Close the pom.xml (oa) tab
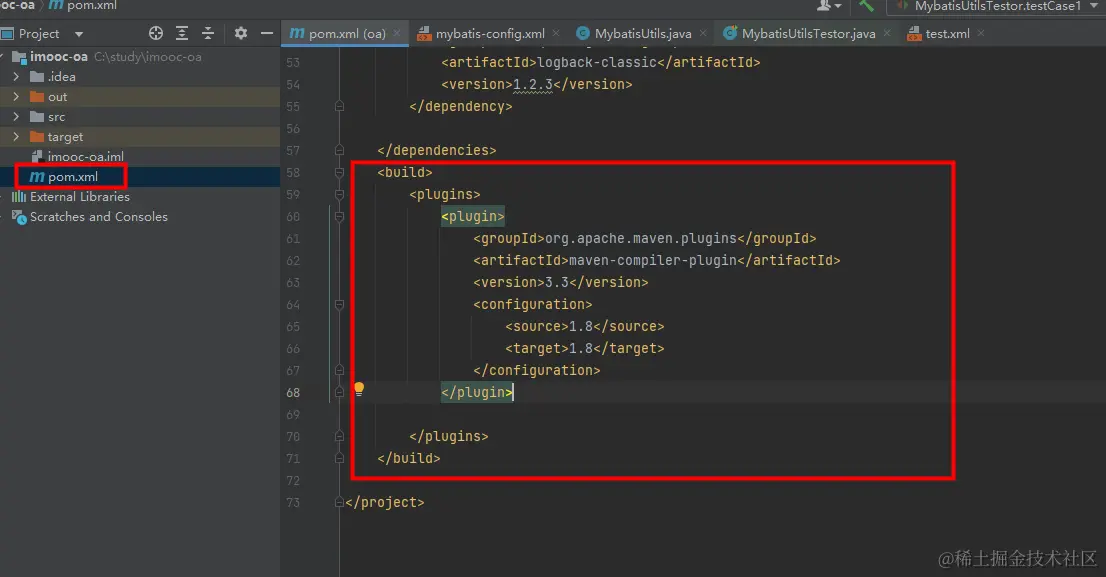Image resolution: width=1106 pixels, height=577 pixels. 397,33
